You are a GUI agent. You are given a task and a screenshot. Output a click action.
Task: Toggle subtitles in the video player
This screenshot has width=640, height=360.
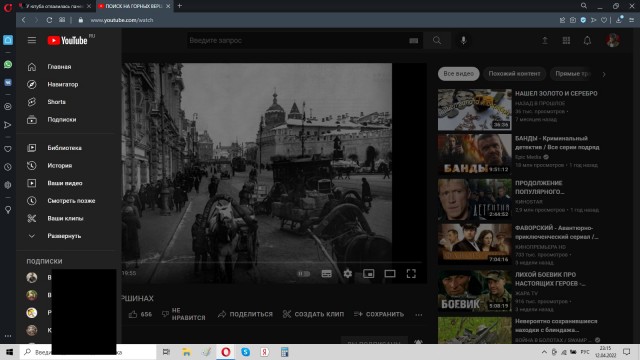(327, 274)
